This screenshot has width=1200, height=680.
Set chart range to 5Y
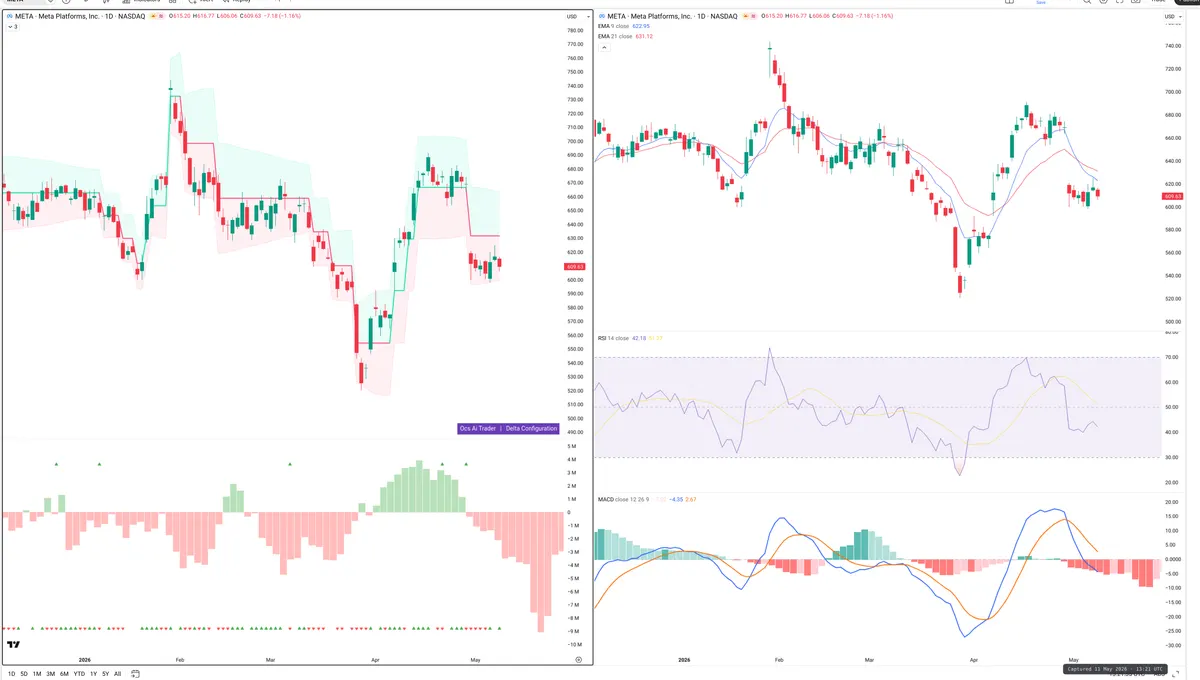click(x=105, y=674)
